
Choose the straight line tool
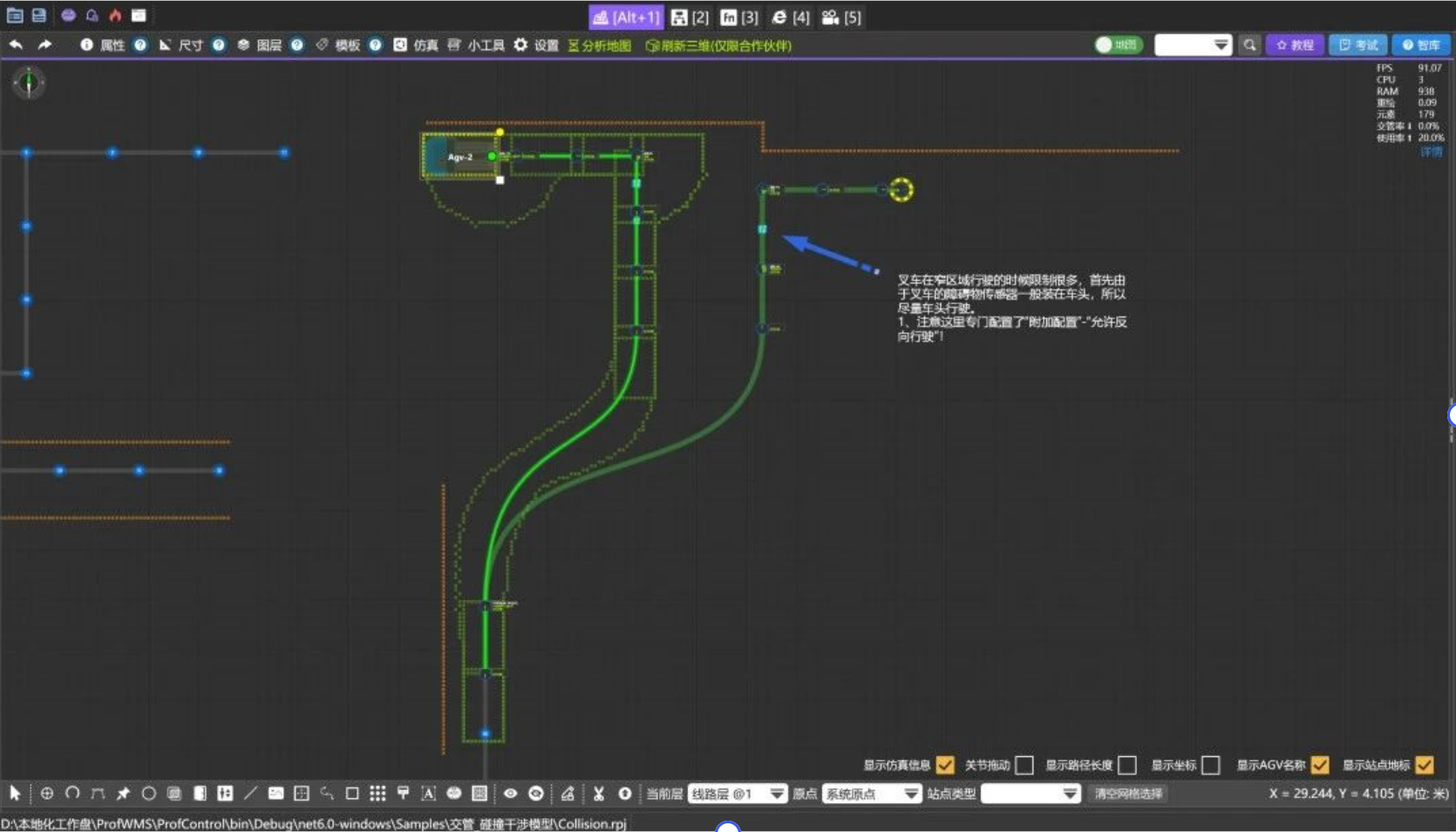[x=250, y=793]
